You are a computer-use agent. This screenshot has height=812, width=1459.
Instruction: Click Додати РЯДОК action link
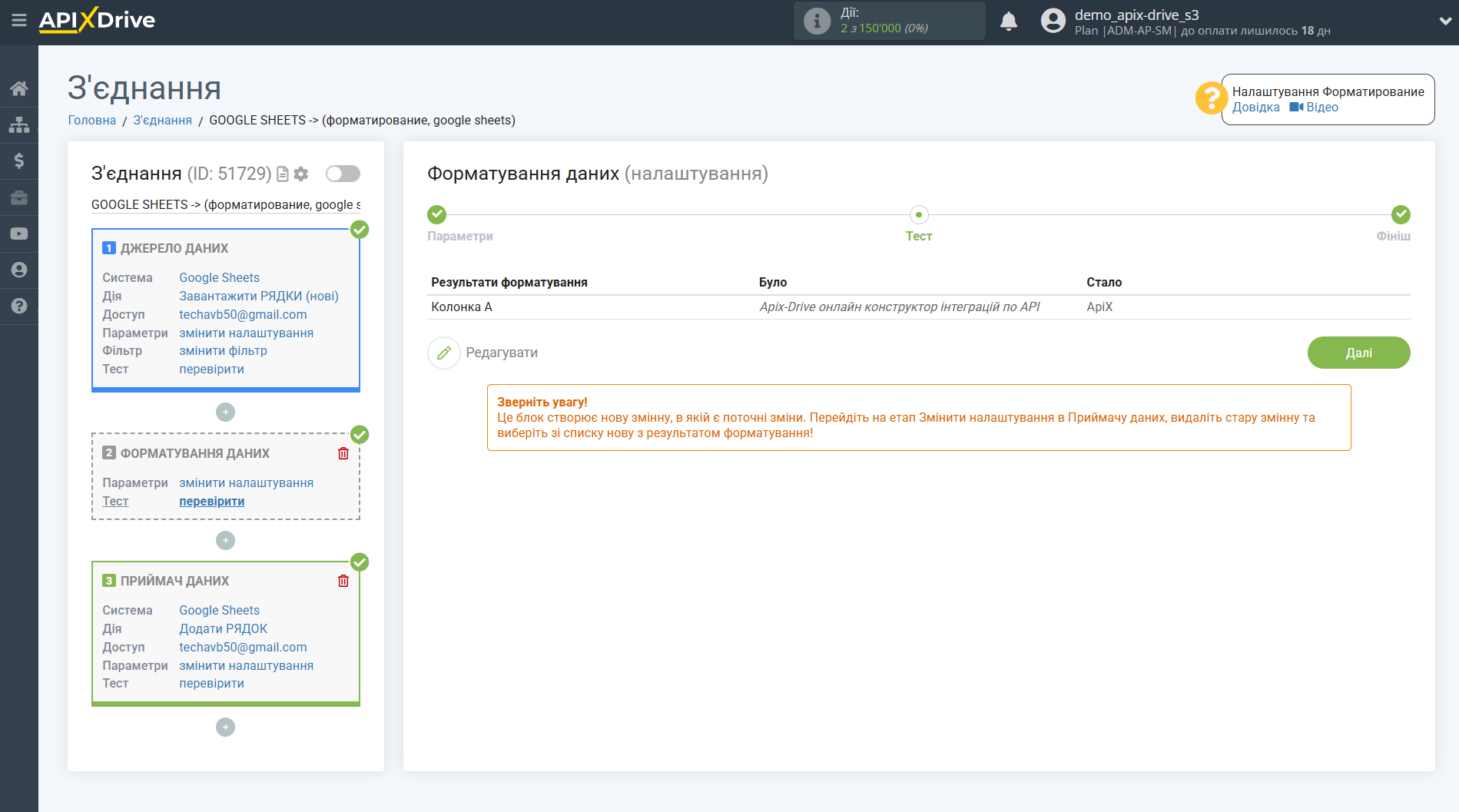[x=223, y=628]
